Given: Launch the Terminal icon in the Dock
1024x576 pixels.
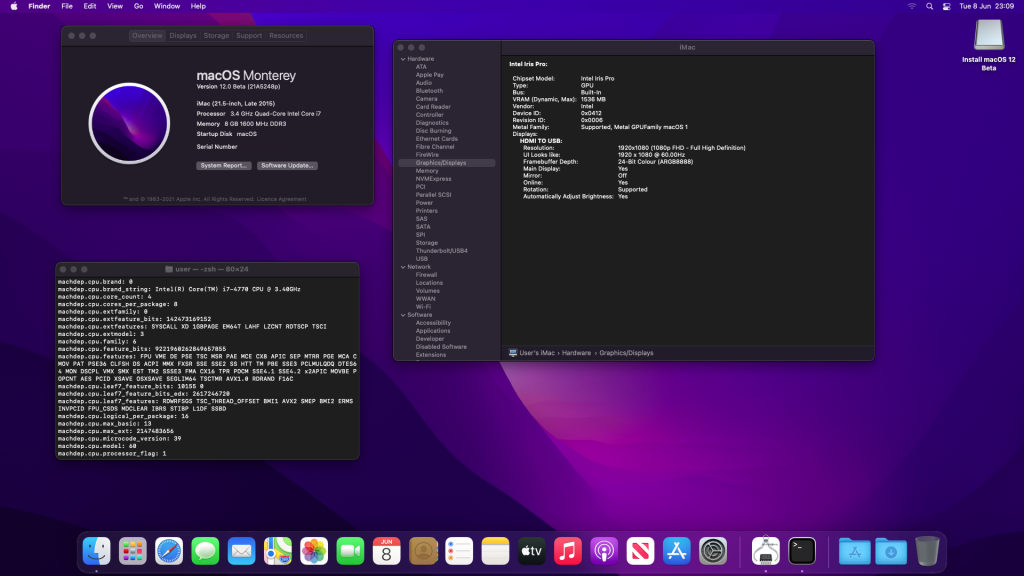Looking at the screenshot, I should coord(802,550).
